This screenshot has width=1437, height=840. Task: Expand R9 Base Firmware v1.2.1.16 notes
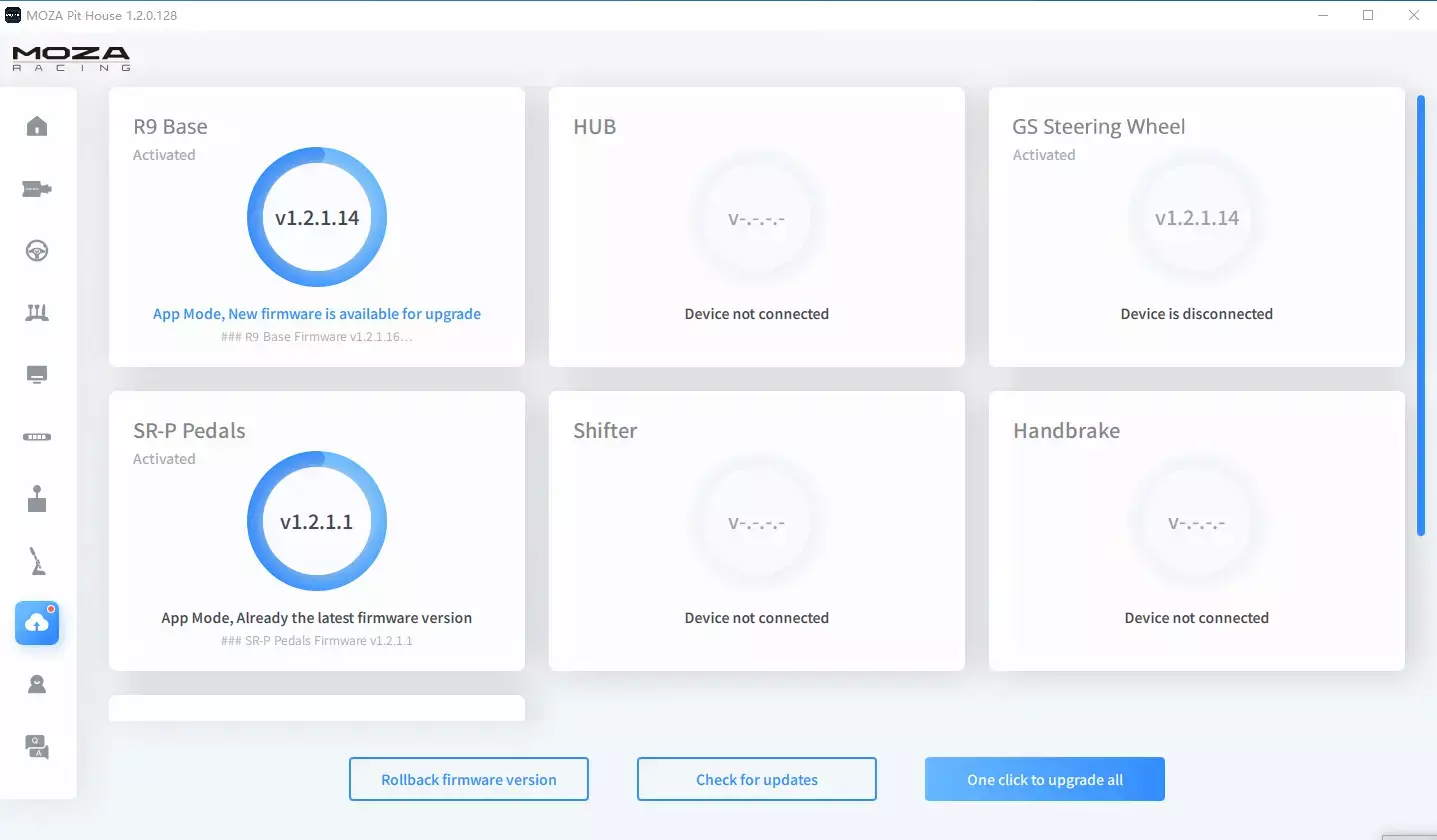pos(317,337)
